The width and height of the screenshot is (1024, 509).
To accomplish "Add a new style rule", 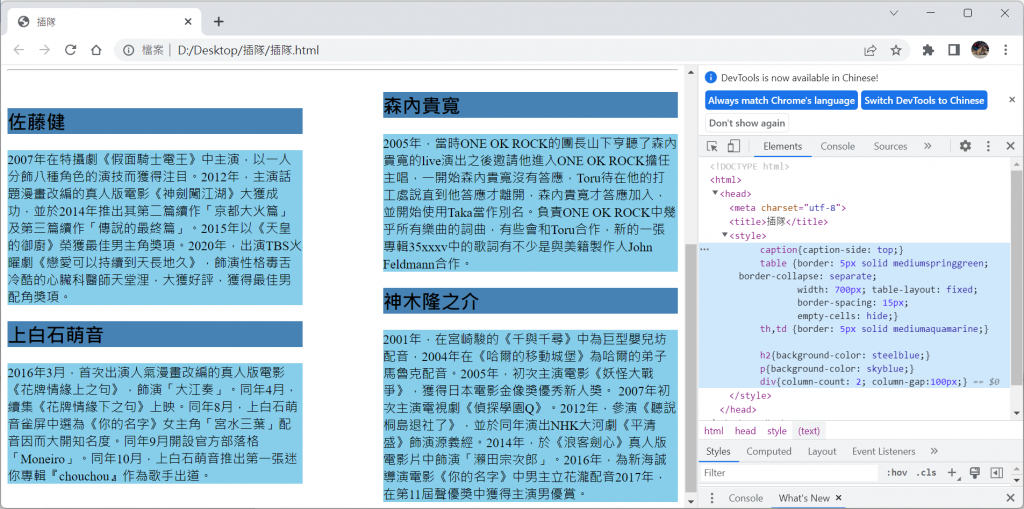I will click(x=952, y=472).
